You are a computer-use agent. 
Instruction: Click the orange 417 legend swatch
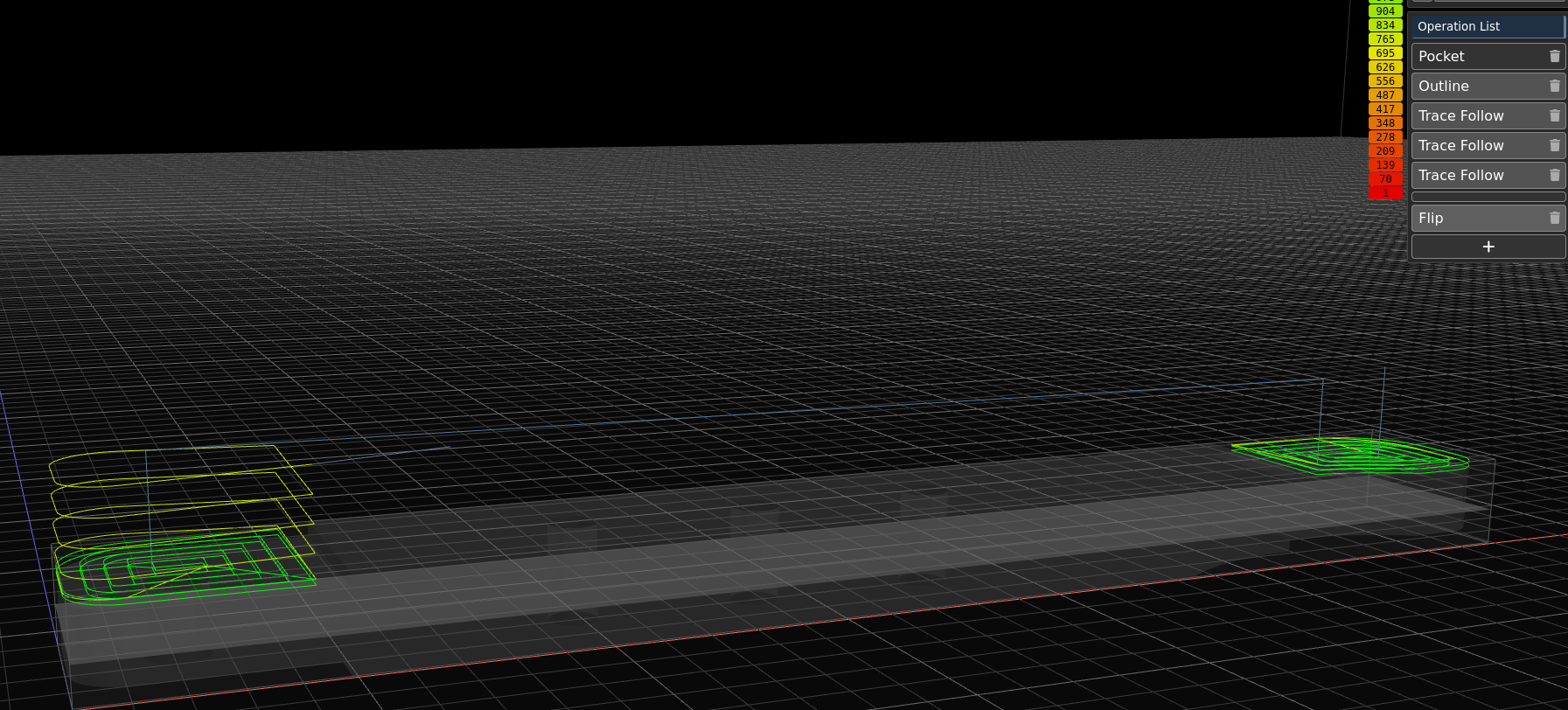1385,109
